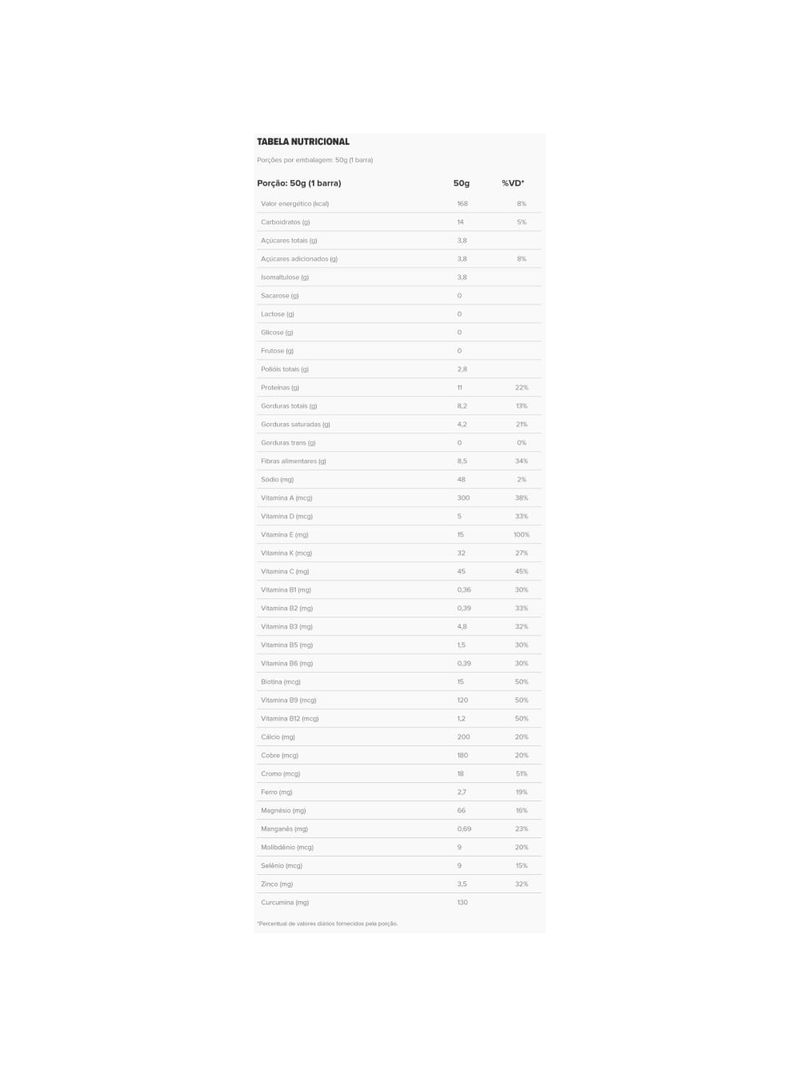Click the %VD* column header
The image size is (800, 1066).
click(x=512, y=183)
